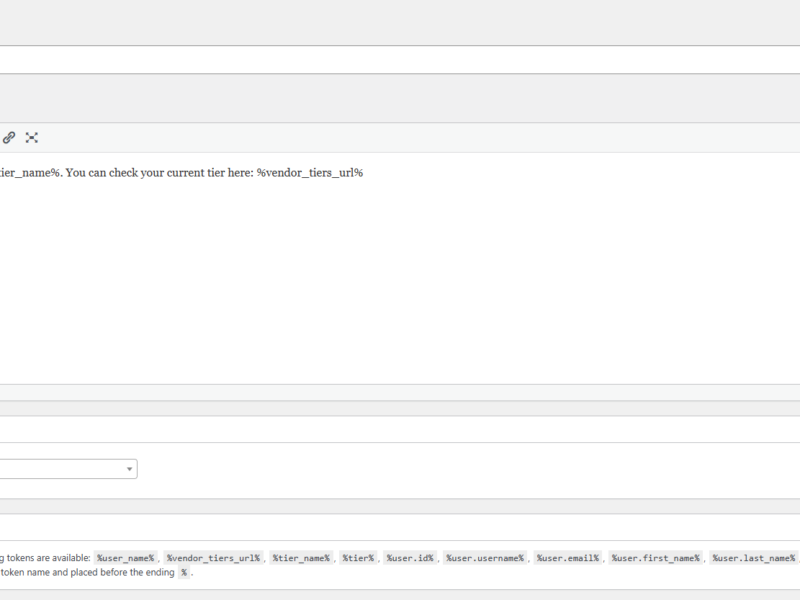Open the dropdown below the message editor
The height and width of the screenshot is (600, 800).
click(68, 469)
